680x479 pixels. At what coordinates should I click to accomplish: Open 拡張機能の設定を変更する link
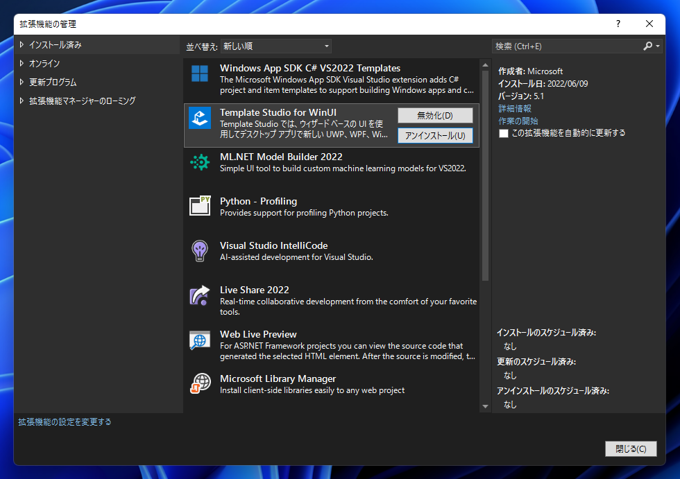click(x=65, y=422)
